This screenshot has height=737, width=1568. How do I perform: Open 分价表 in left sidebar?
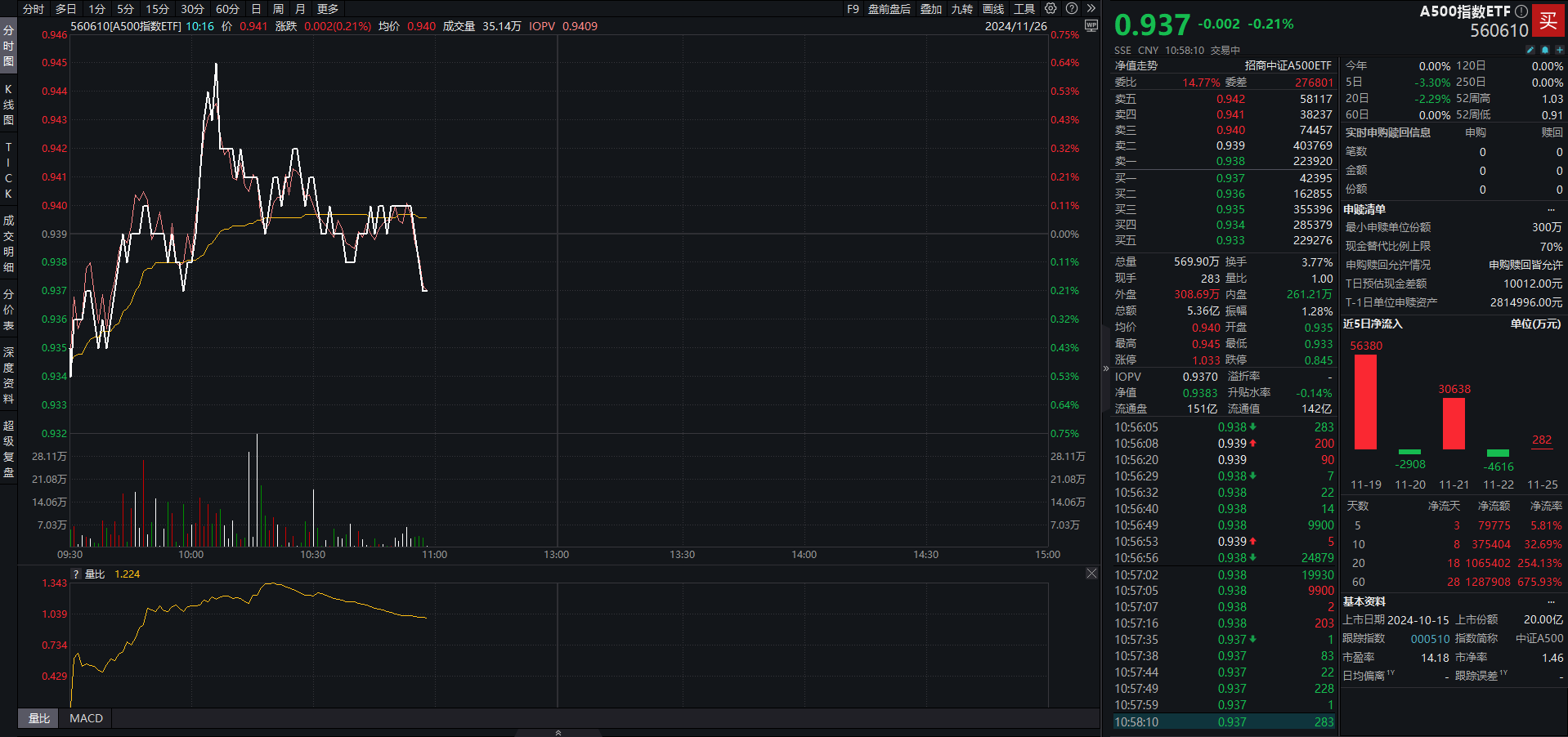pyautogui.click(x=8, y=310)
